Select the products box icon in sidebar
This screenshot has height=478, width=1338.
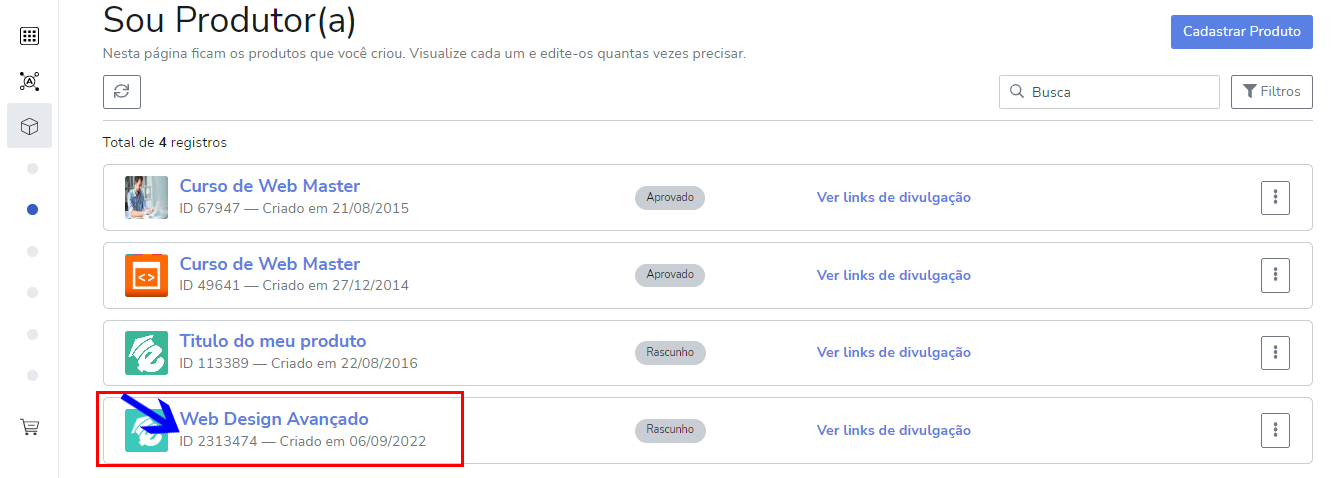(29, 126)
